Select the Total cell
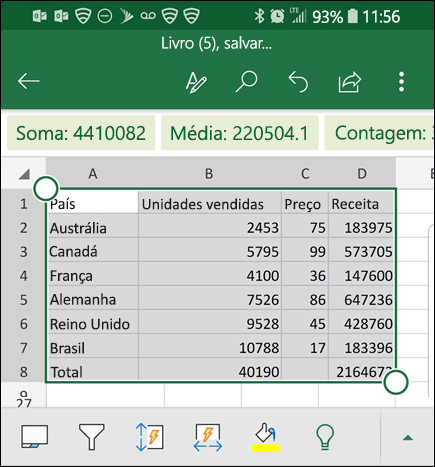 click(92, 371)
